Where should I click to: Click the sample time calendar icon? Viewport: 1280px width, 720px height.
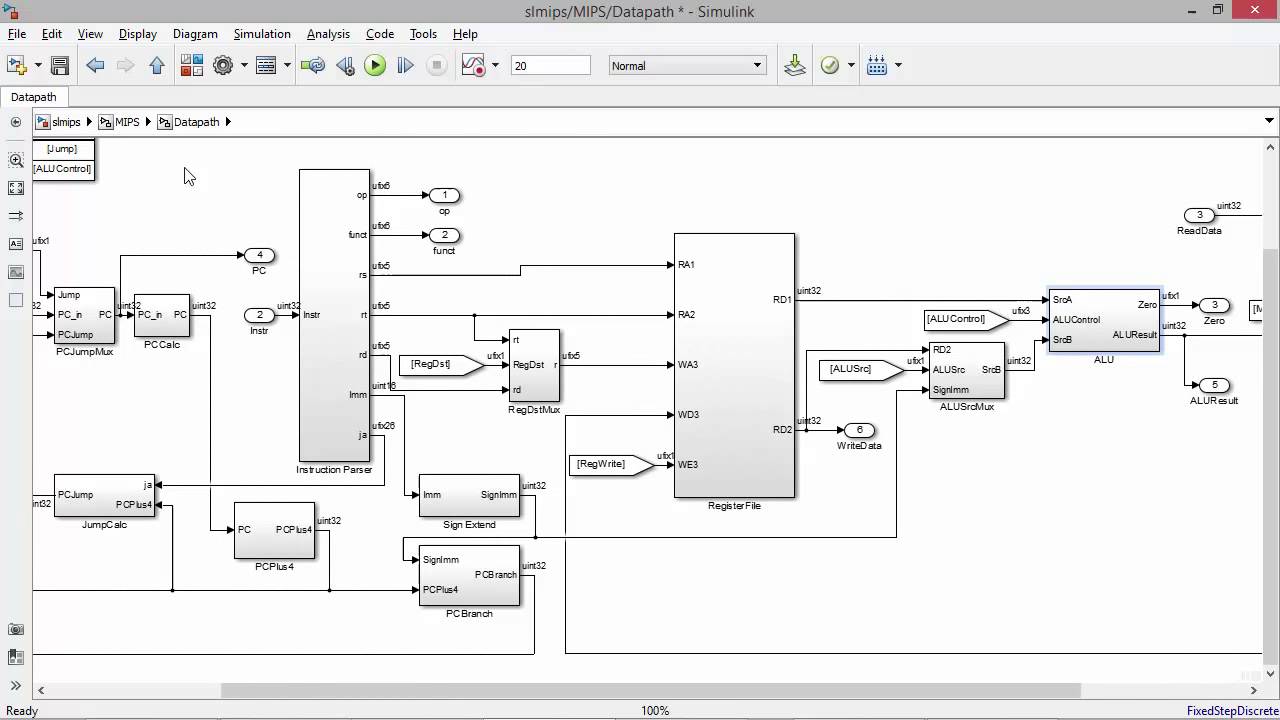point(877,65)
